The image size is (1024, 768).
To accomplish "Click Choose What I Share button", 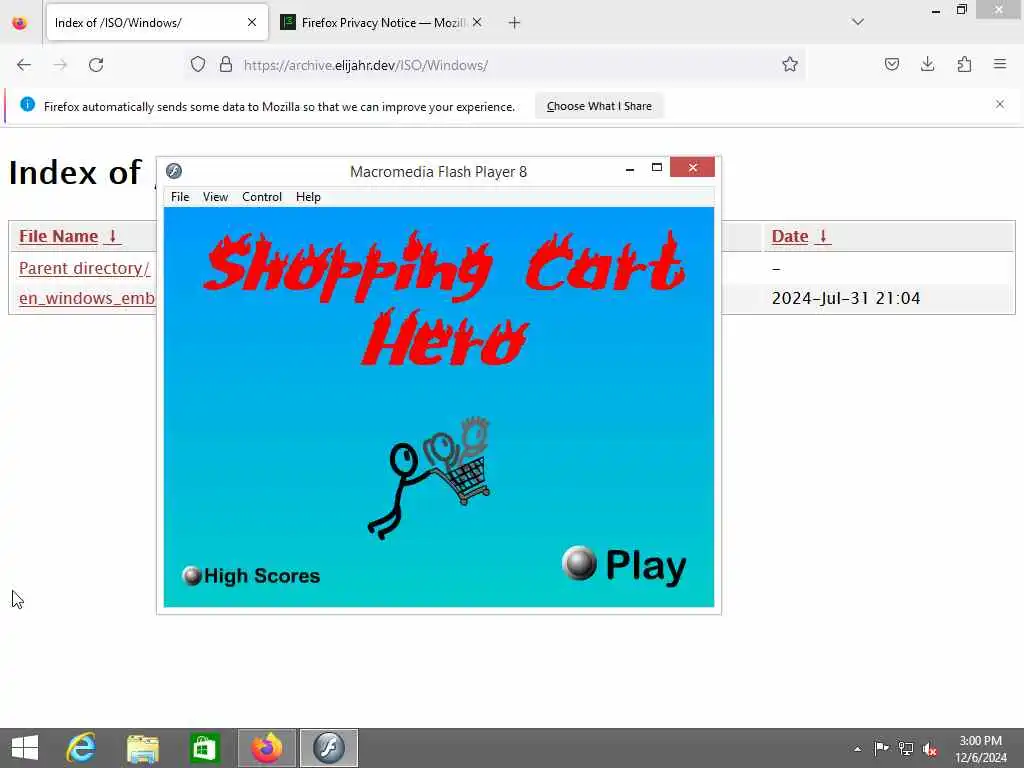I will (599, 106).
